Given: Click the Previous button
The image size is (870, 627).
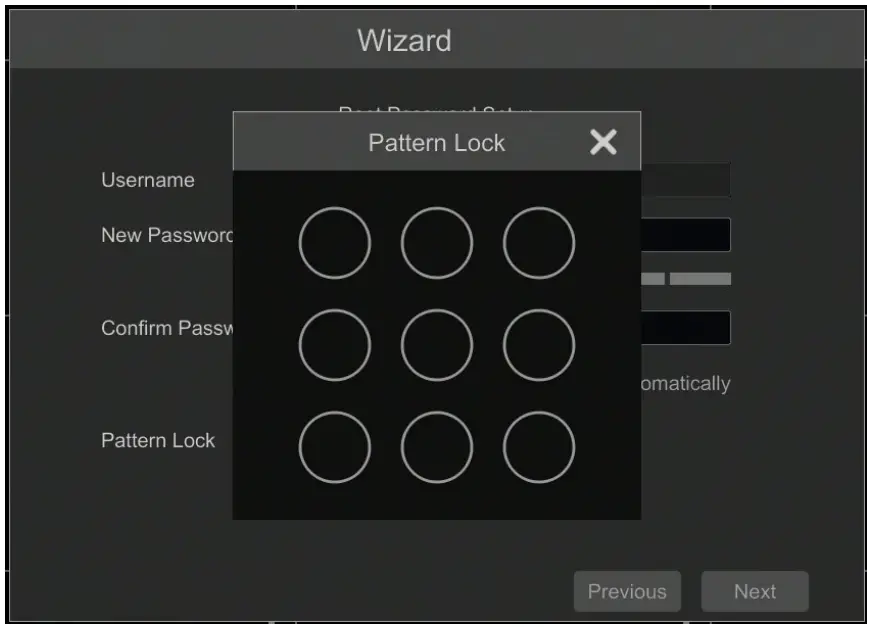Looking at the screenshot, I should [627, 591].
